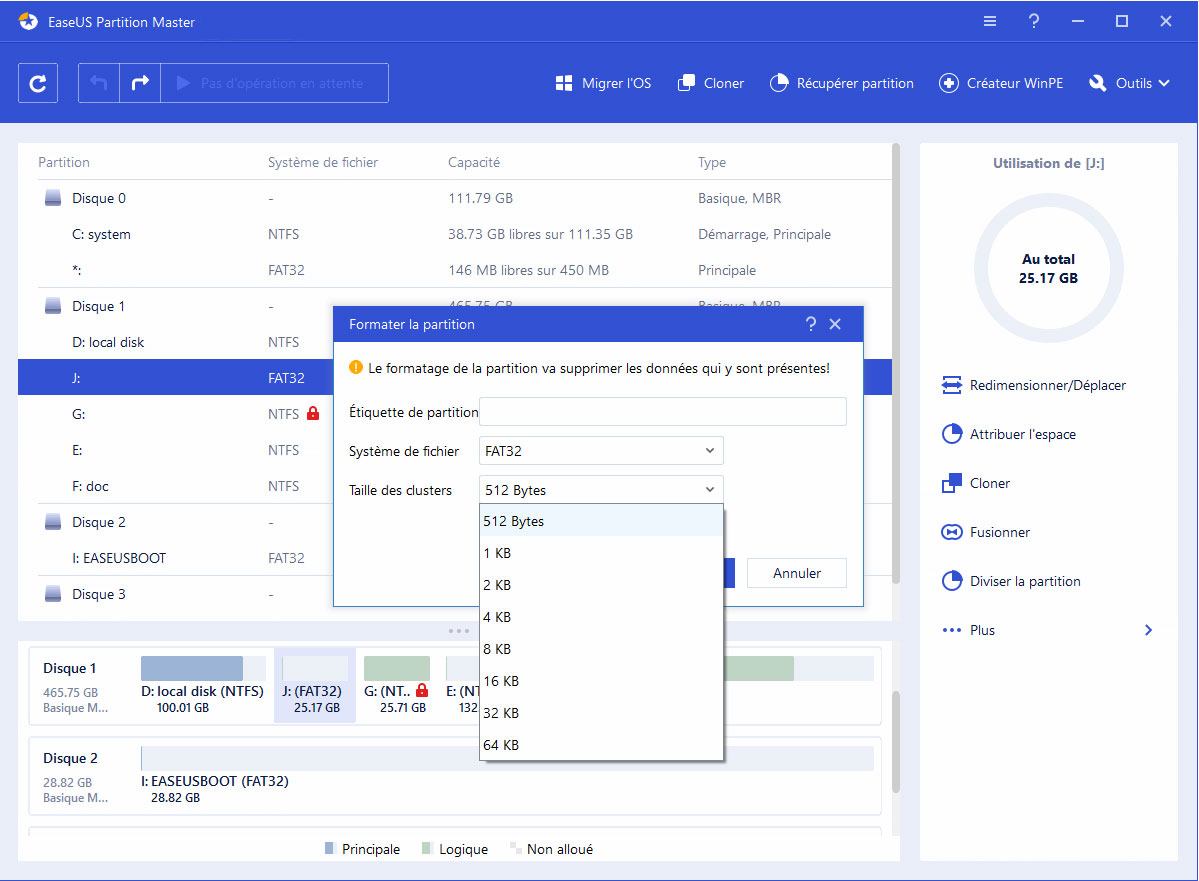Select 2 KB cluster size option
The width and height of the screenshot is (1199, 881).
601,585
